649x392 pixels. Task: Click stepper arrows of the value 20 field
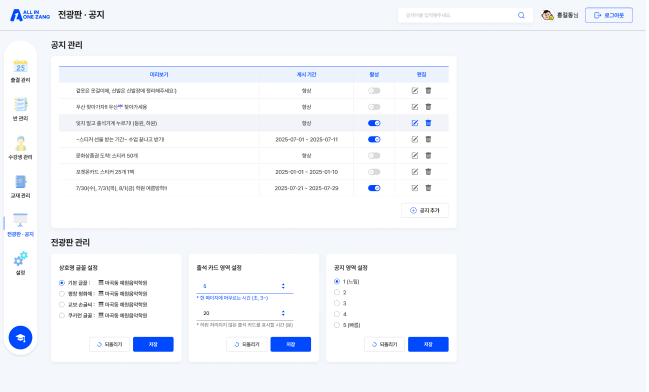point(283,313)
